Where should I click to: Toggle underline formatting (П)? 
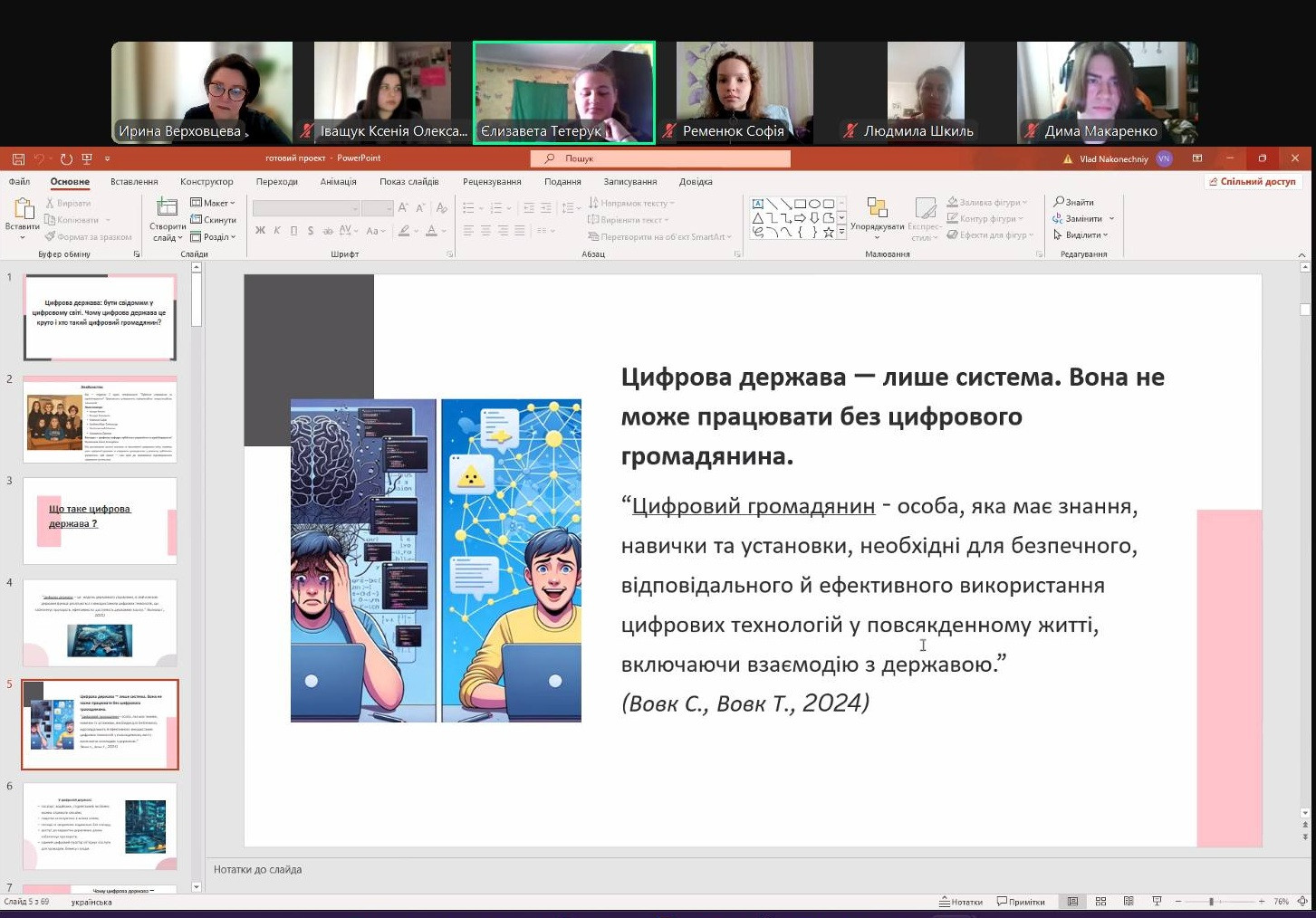pos(293,231)
